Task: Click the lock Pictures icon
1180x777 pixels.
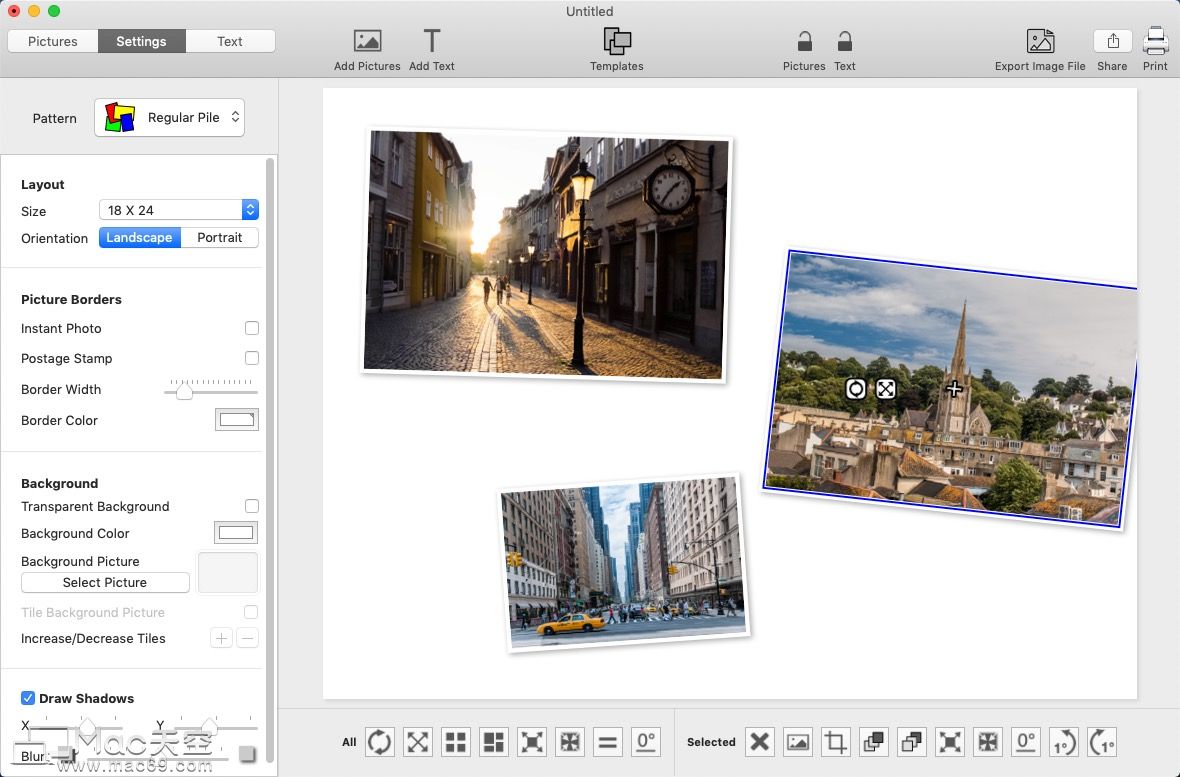Action: click(804, 45)
